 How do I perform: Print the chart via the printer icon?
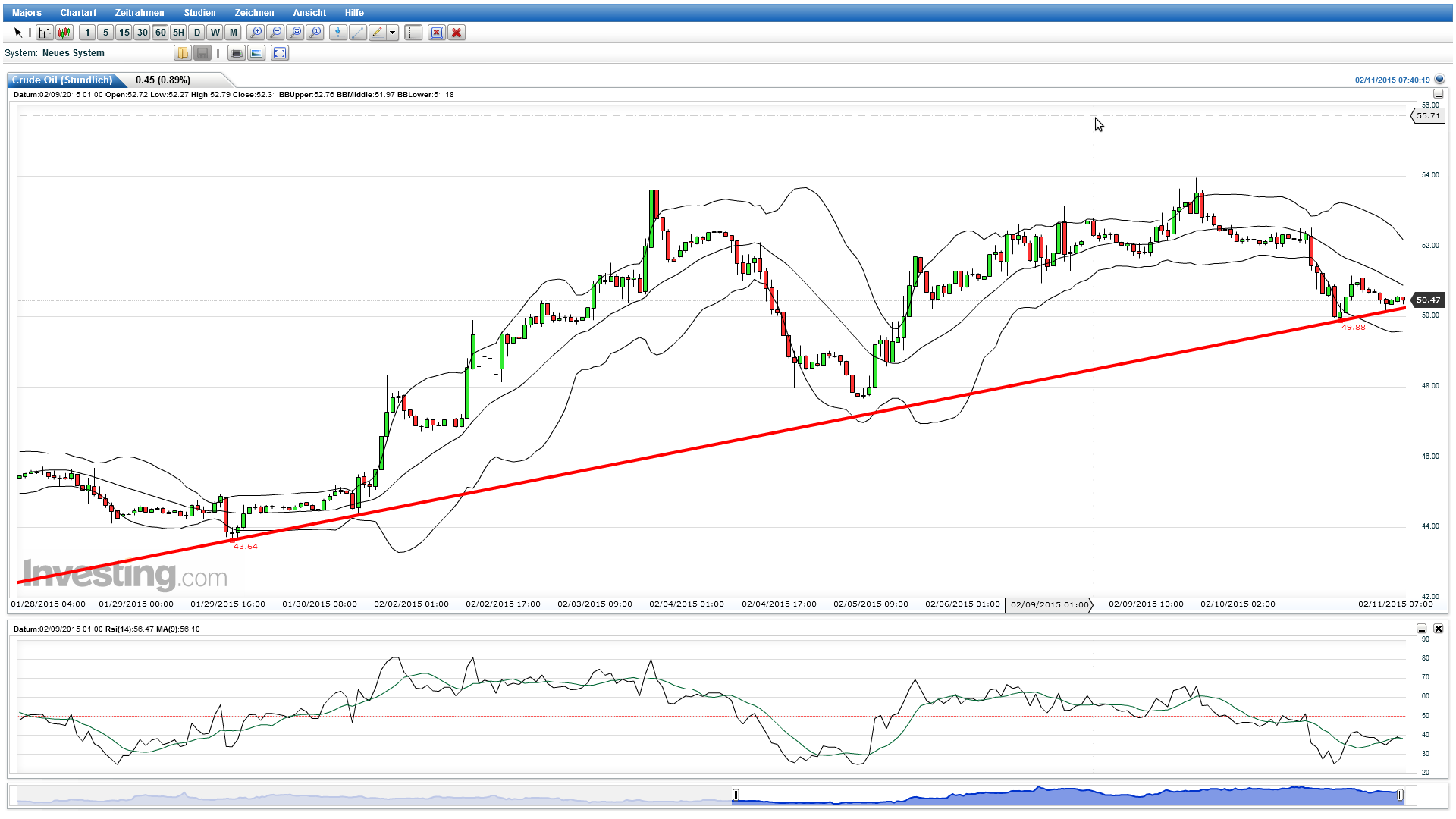pyautogui.click(x=237, y=53)
